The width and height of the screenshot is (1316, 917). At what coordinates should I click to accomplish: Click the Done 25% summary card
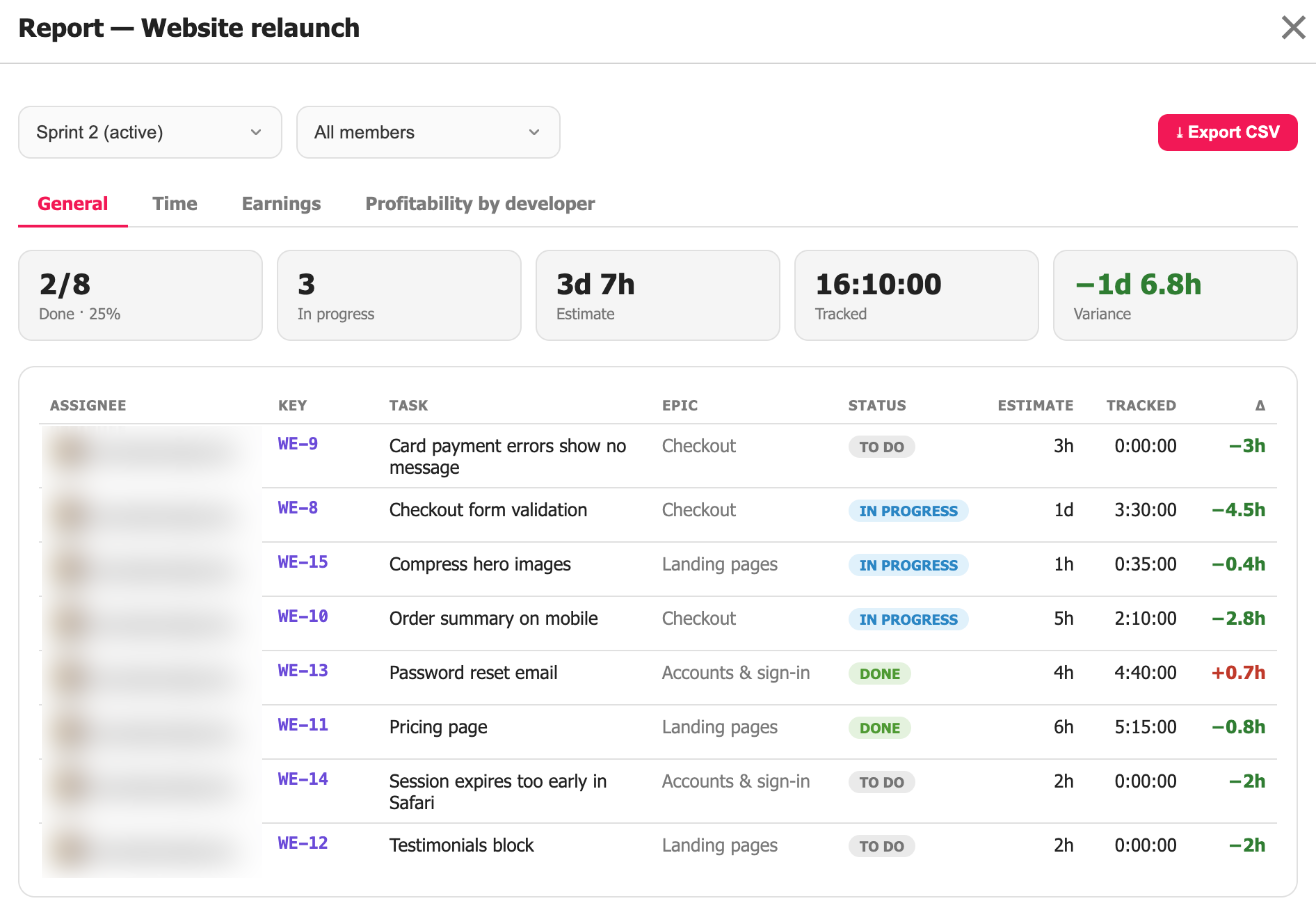coord(140,295)
